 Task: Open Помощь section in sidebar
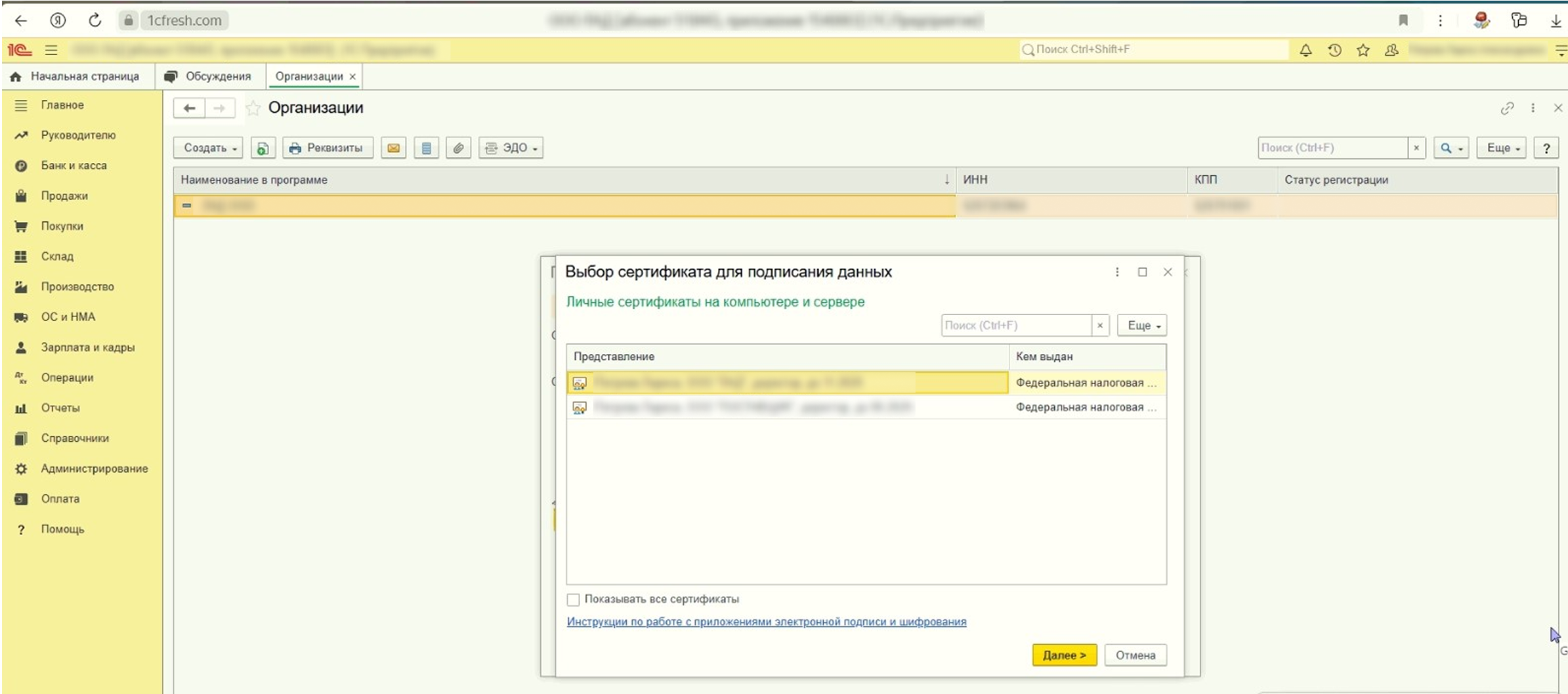(x=62, y=529)
